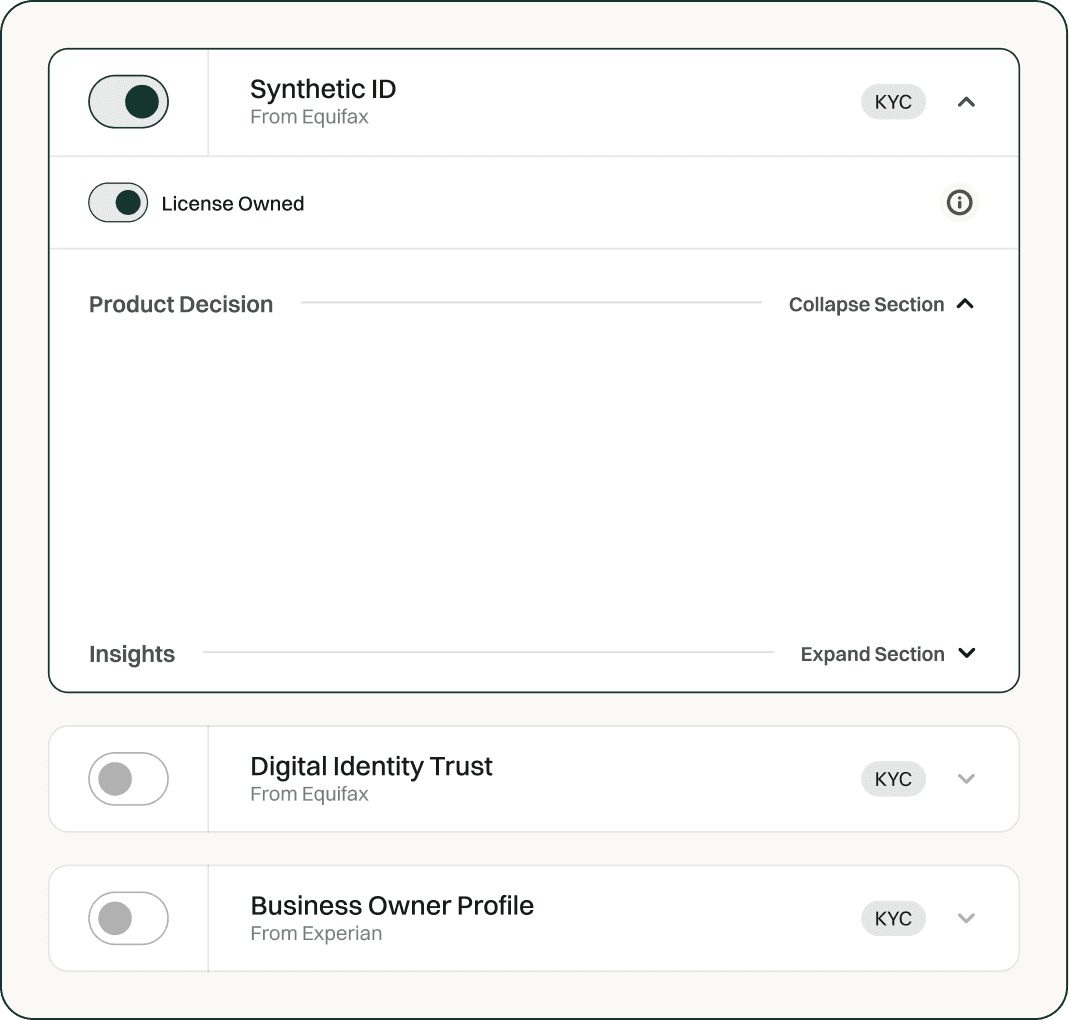Click the Product Decision section heading
1069x1020 pixels.
click(x=181, y=304)
